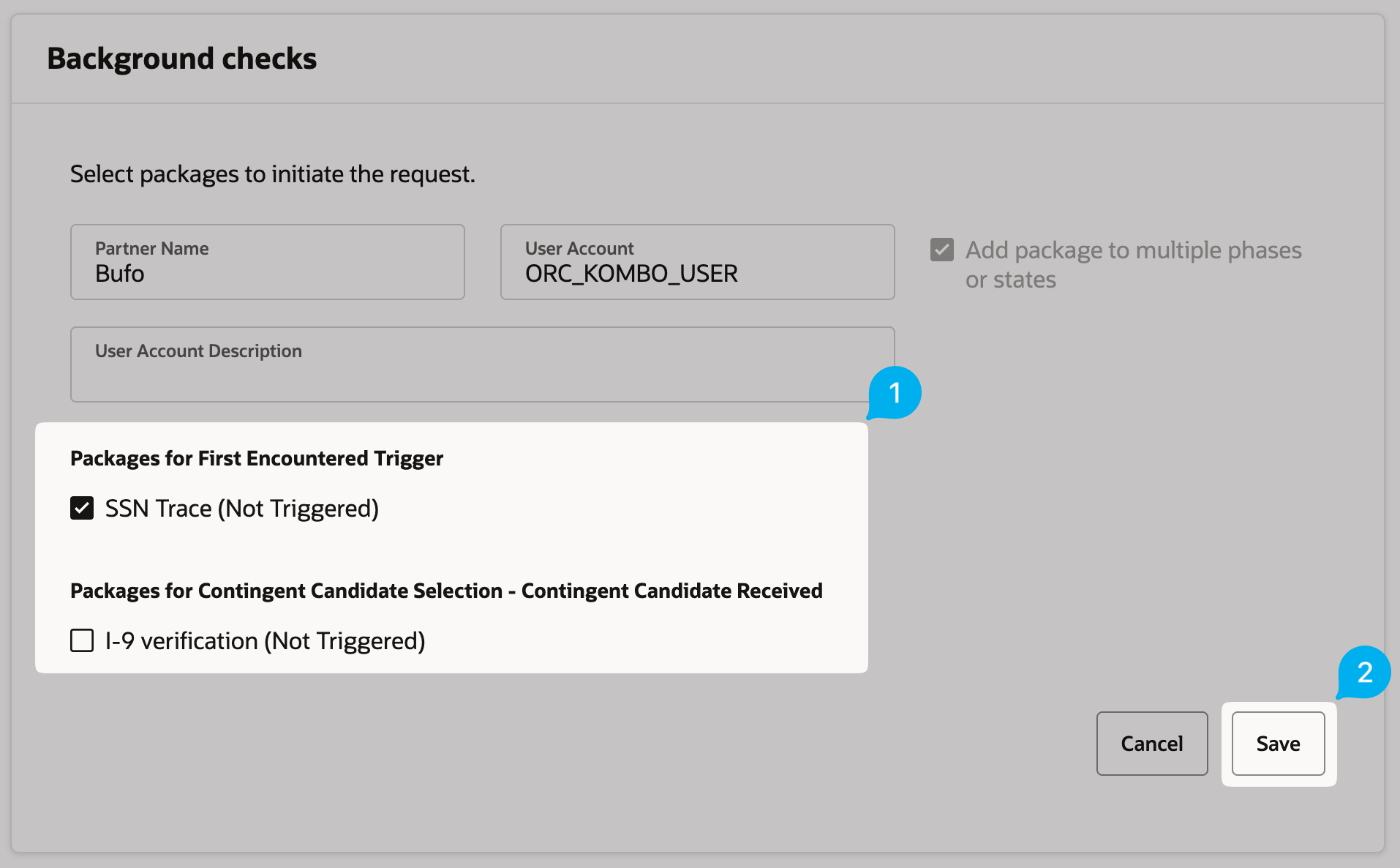
Task: Click the Select packages instruction text
Action: (x=273, y=174)
